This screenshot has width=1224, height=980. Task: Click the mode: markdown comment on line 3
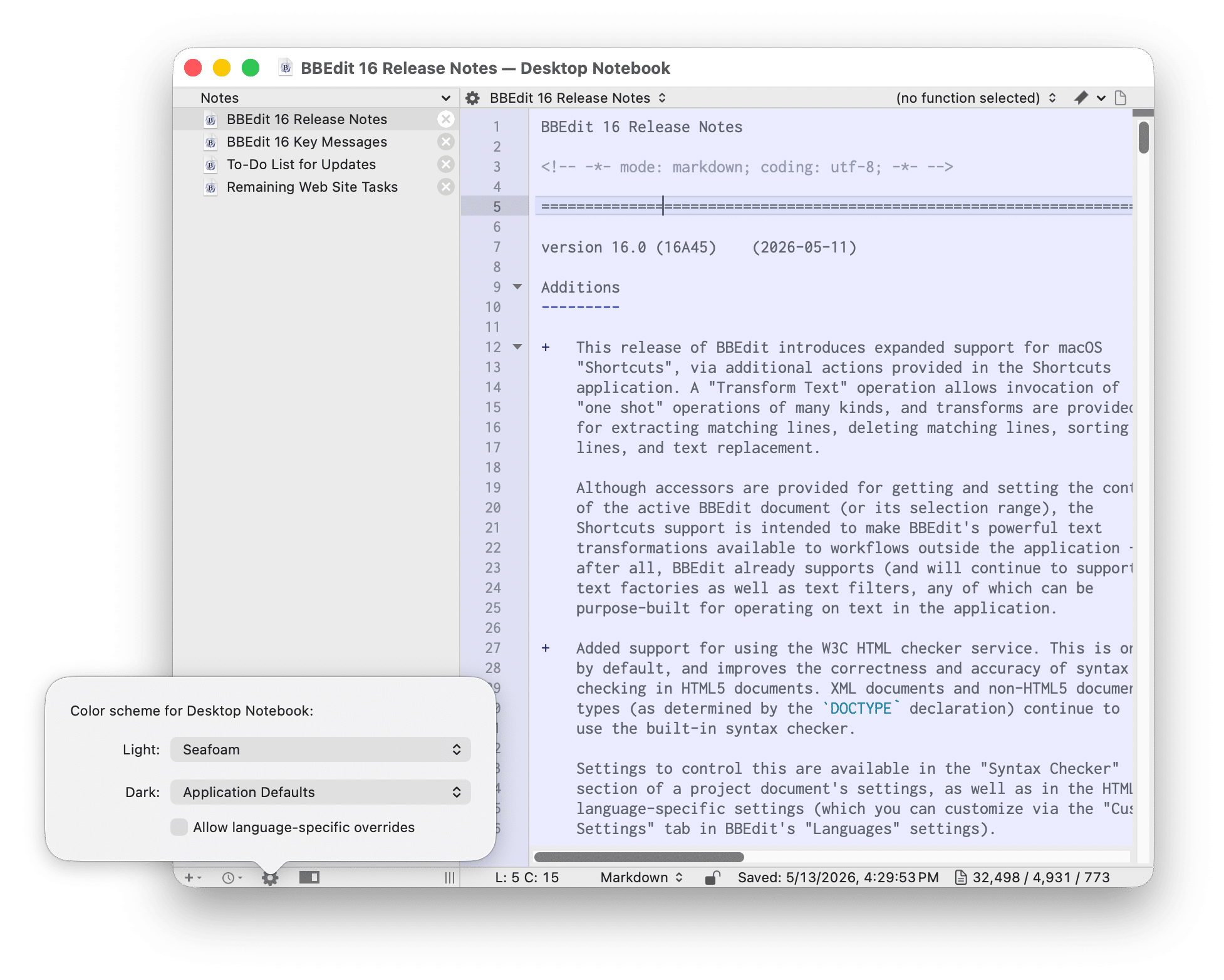[747, 167]
